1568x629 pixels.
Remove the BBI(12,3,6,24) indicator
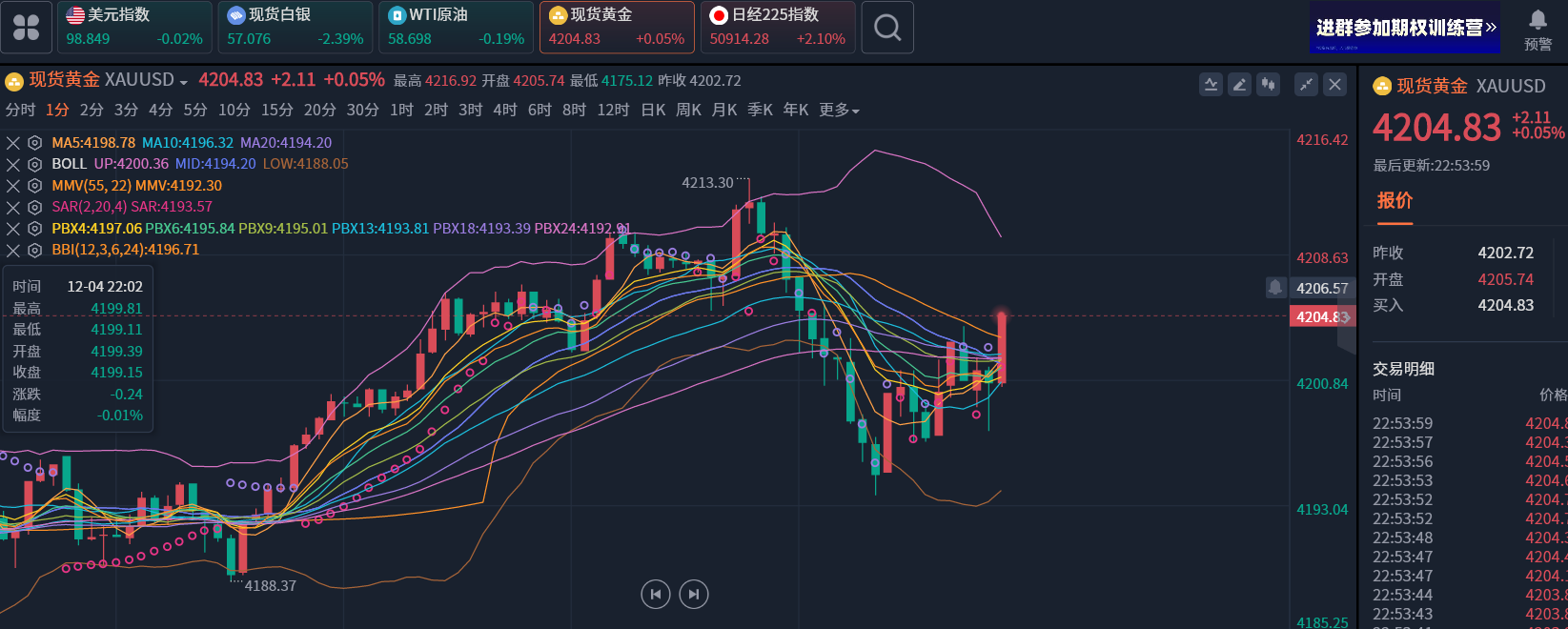(13, 250)
